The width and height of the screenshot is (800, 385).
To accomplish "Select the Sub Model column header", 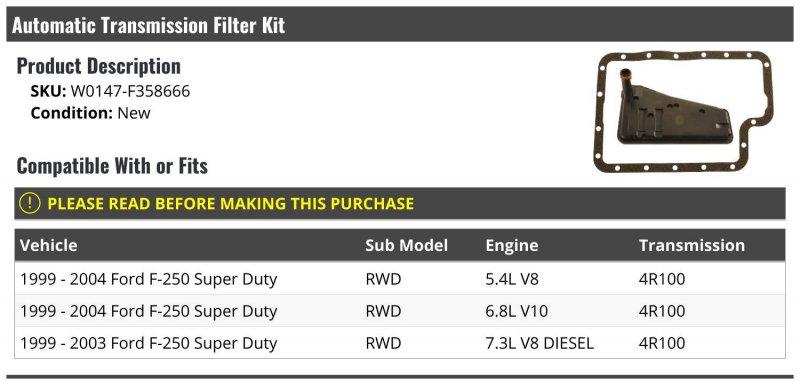I will [x=406, y=245].
